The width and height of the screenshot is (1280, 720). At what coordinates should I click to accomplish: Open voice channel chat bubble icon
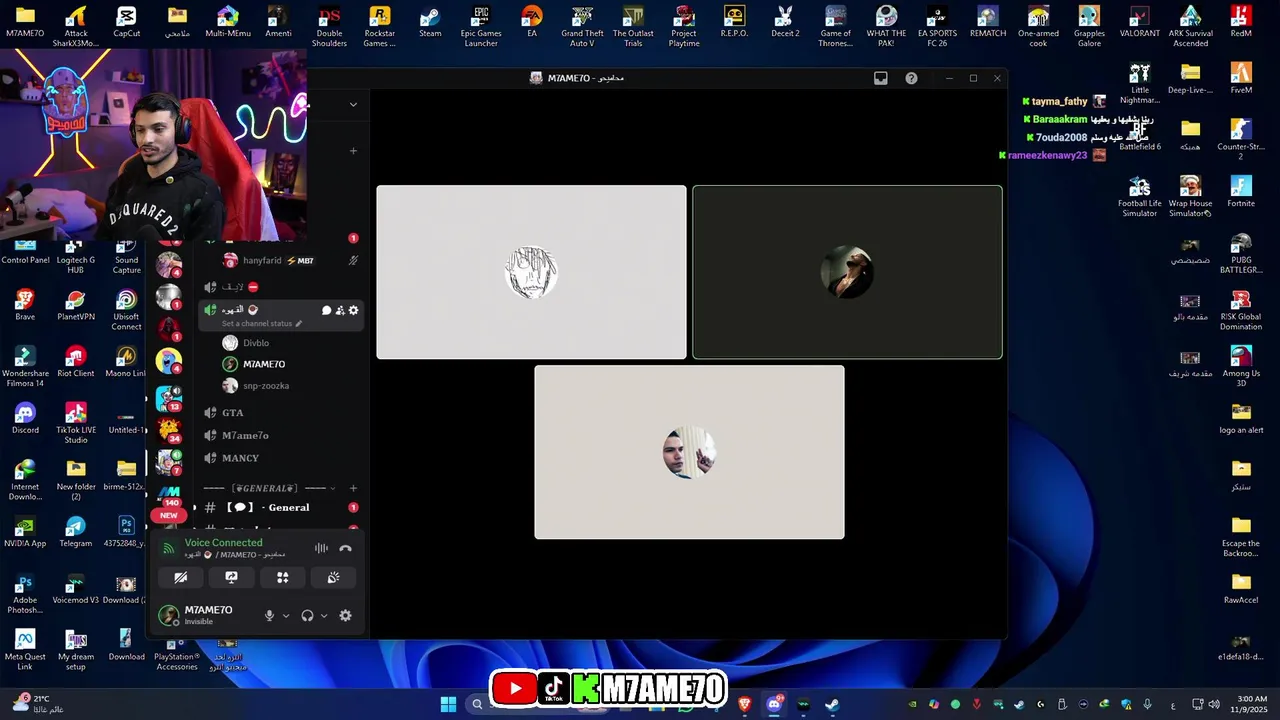tap(326, 311)
